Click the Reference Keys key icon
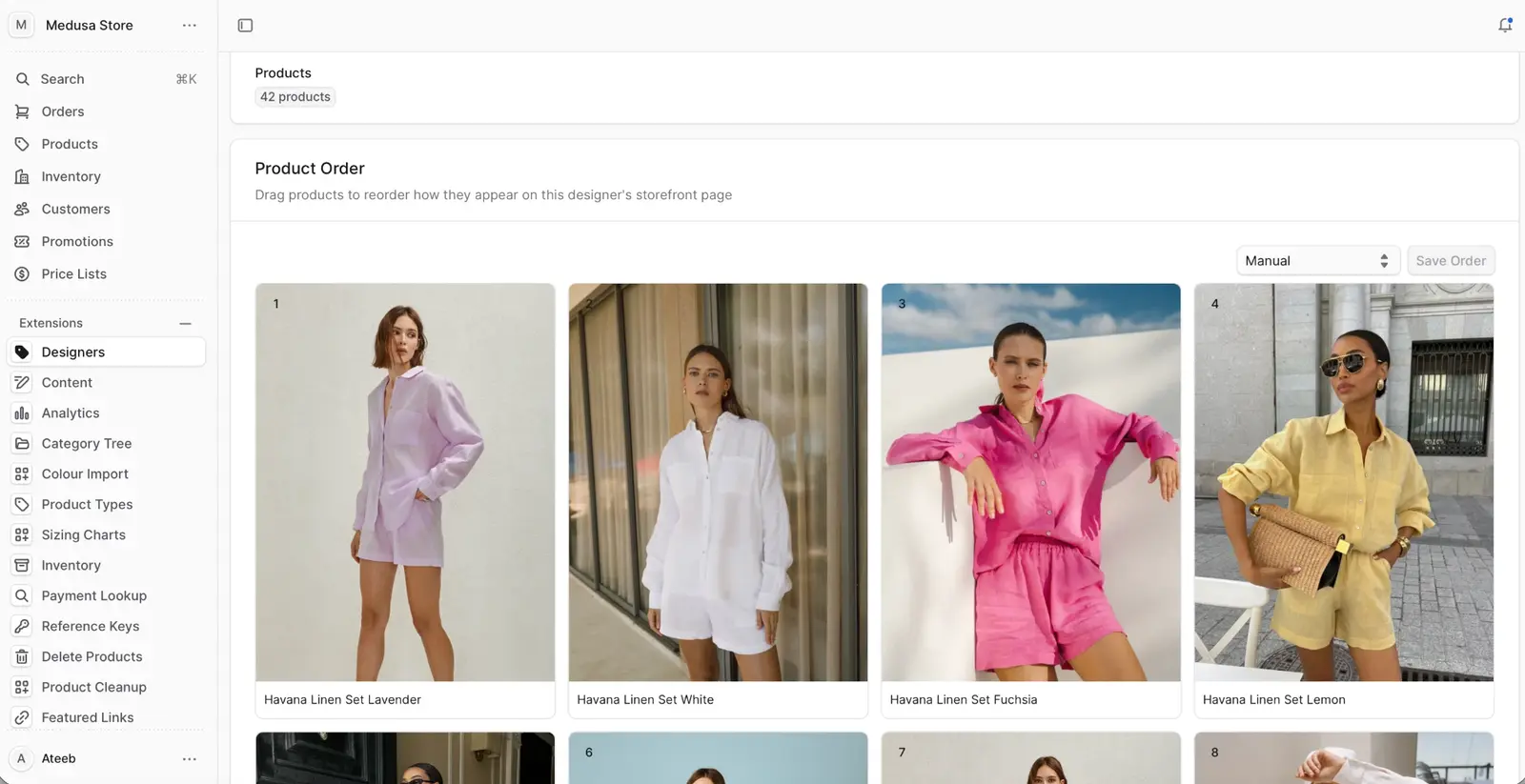The width and height of the screenshot is (1525, 784). [22, 626]
